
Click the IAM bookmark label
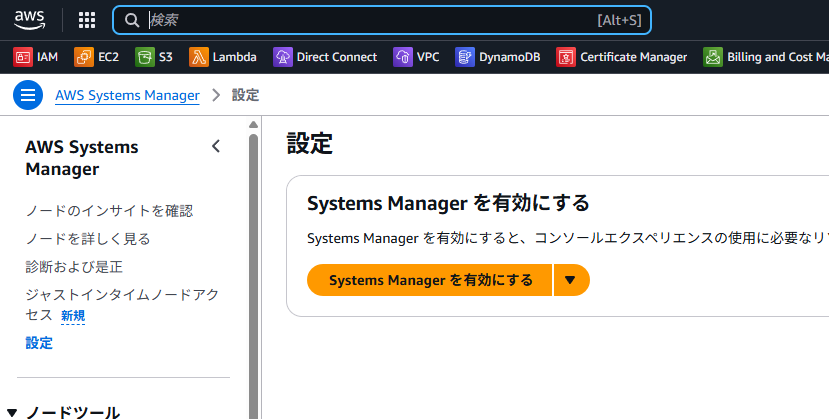coord(48,57)
